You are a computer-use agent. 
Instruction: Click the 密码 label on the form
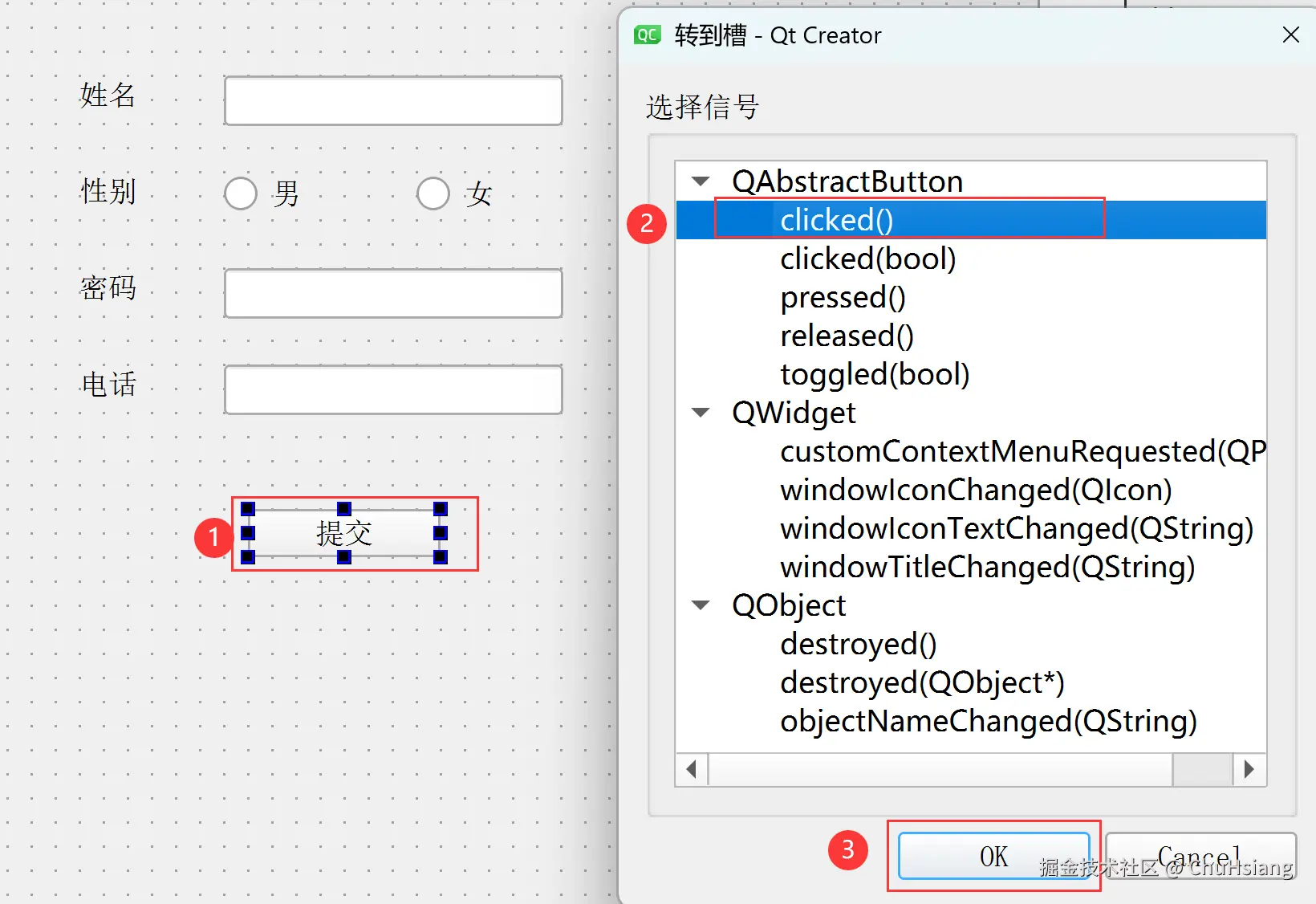(x=108, y=288)
